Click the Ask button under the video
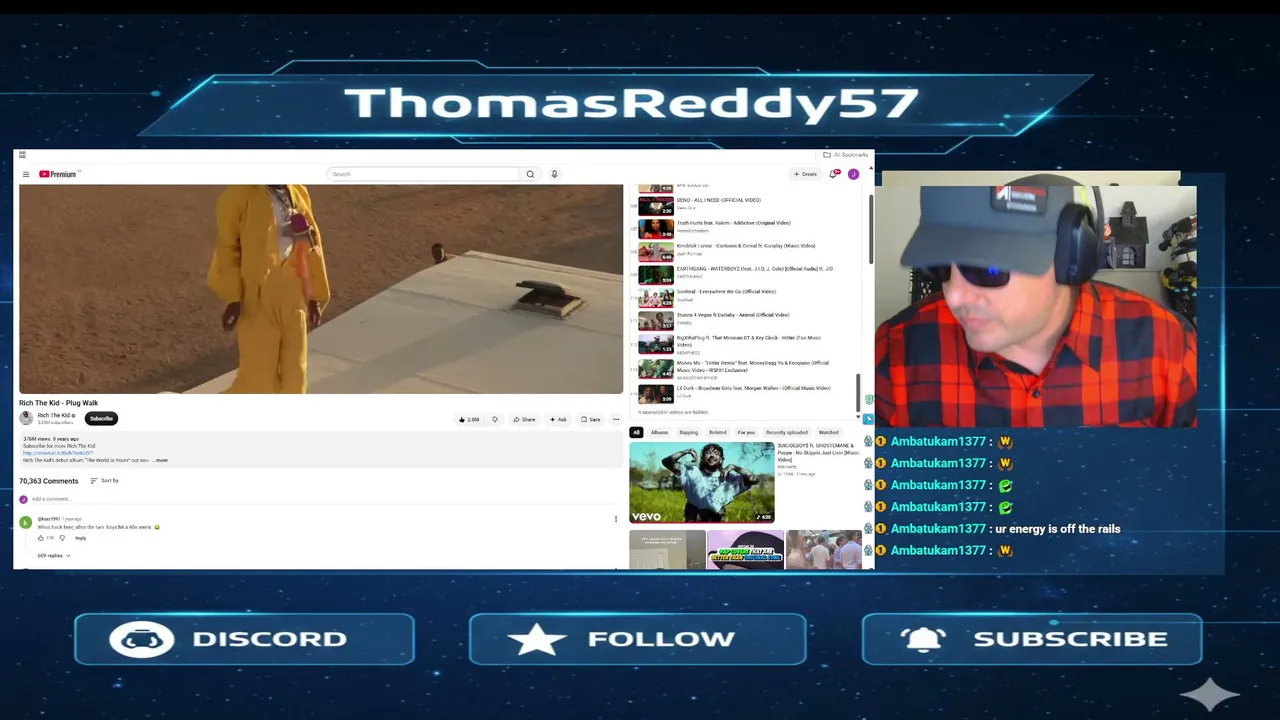Viewport: 1280px width, 720px height. pyautogui.click(x=558, y=420)
